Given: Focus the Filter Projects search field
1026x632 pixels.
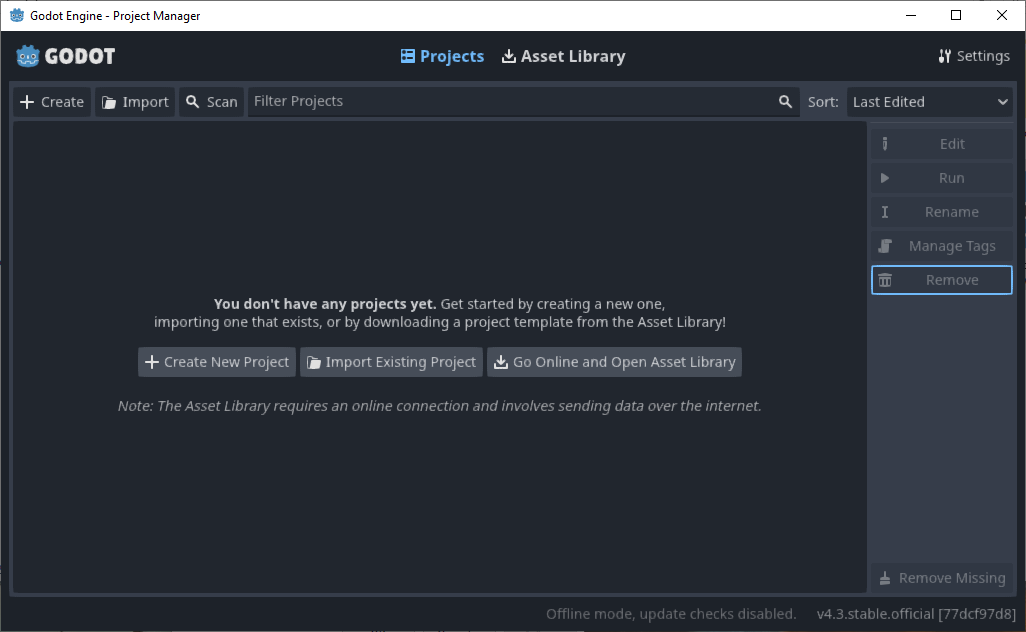Looking at the screenshot, I should coord(523,102).
